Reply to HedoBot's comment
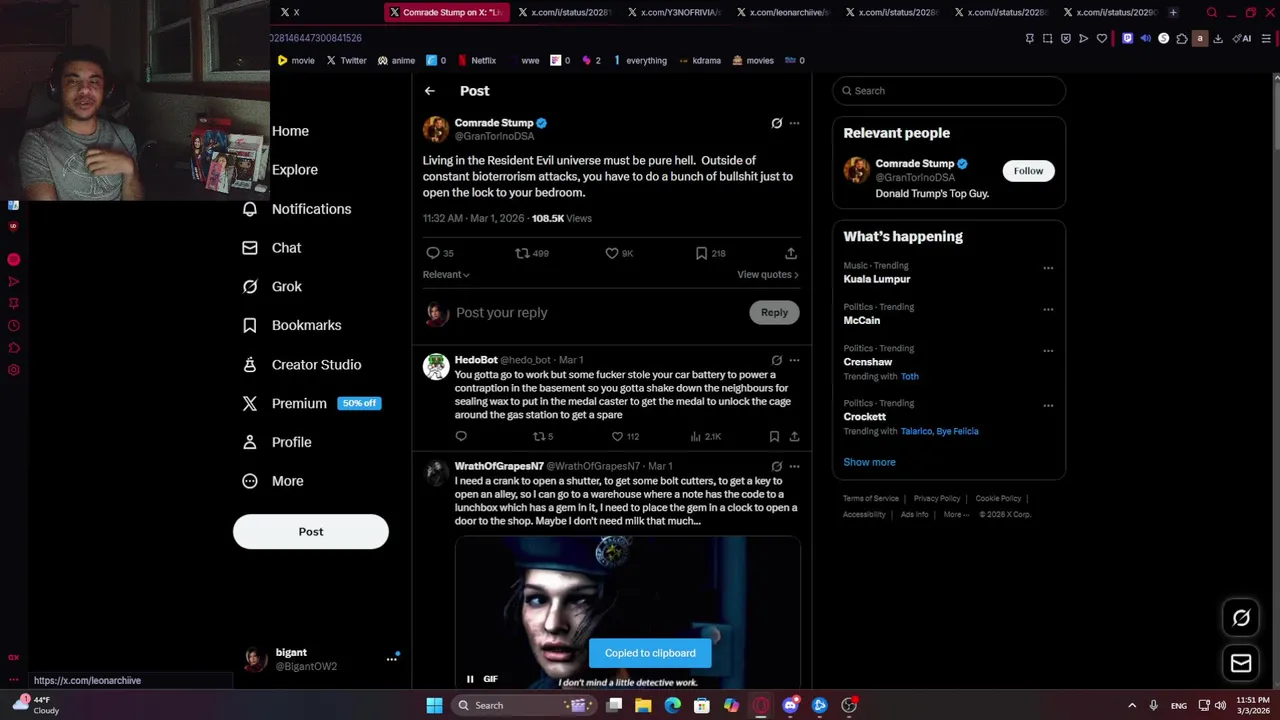1280x720 pixels. pos(461,436)
